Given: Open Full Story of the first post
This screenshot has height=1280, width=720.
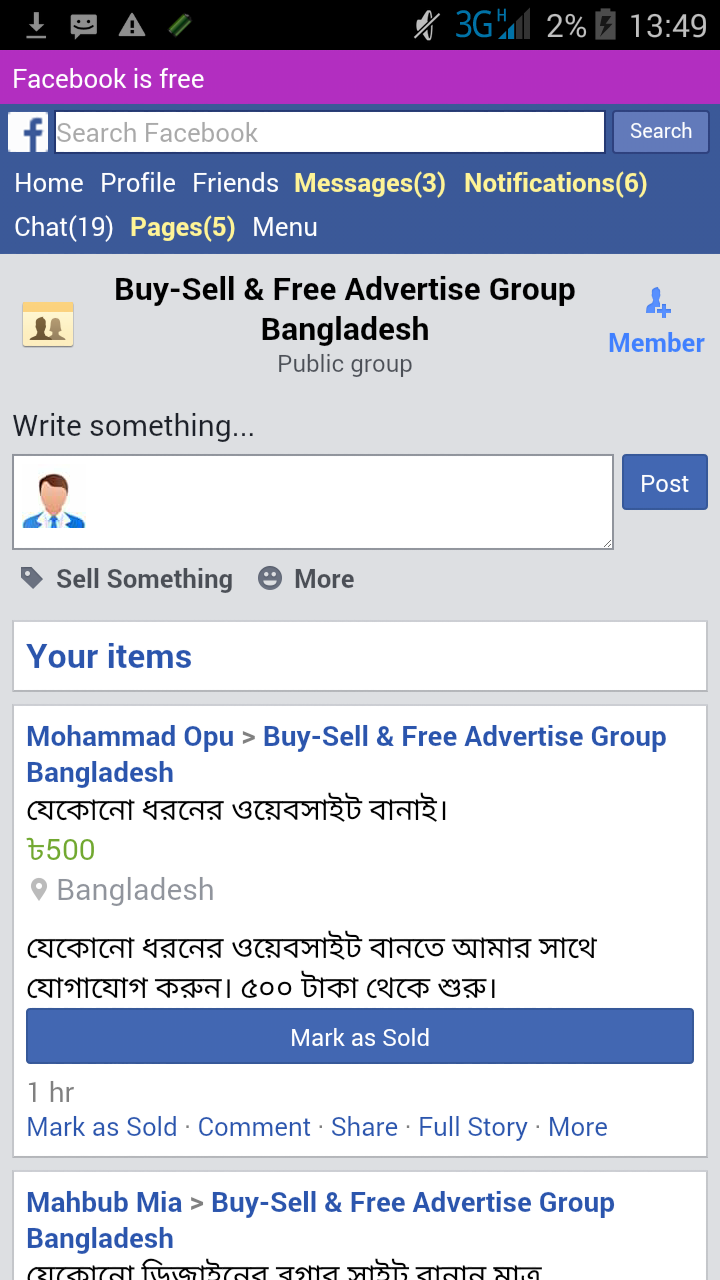Looking at the screenshot, I should 473,1127.
